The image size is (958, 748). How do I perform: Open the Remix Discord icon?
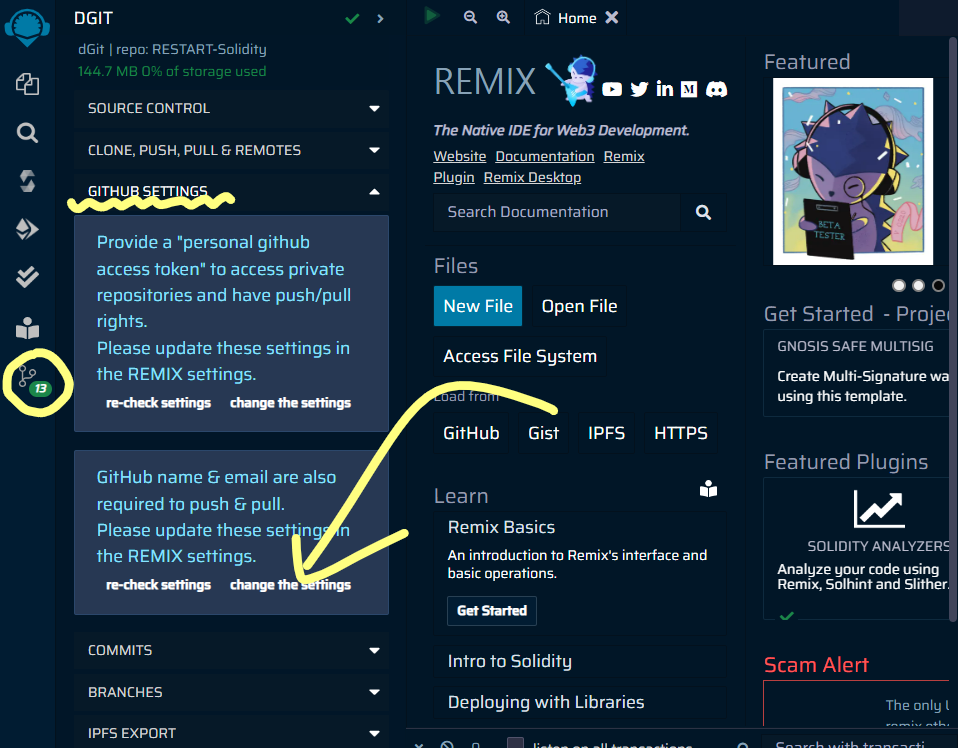717,89
